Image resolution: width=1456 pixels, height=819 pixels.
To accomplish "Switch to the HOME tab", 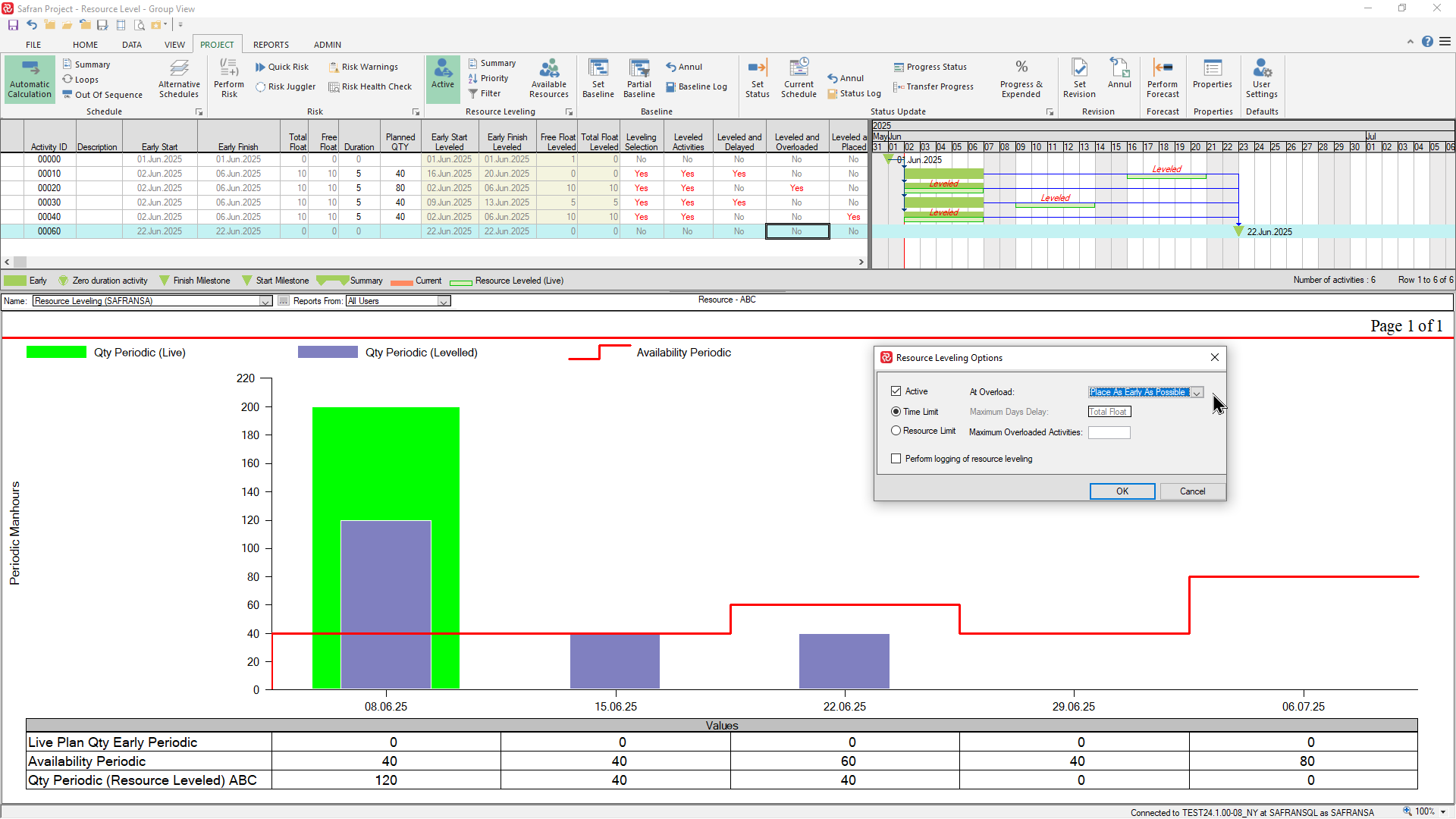I will (85, 45).
